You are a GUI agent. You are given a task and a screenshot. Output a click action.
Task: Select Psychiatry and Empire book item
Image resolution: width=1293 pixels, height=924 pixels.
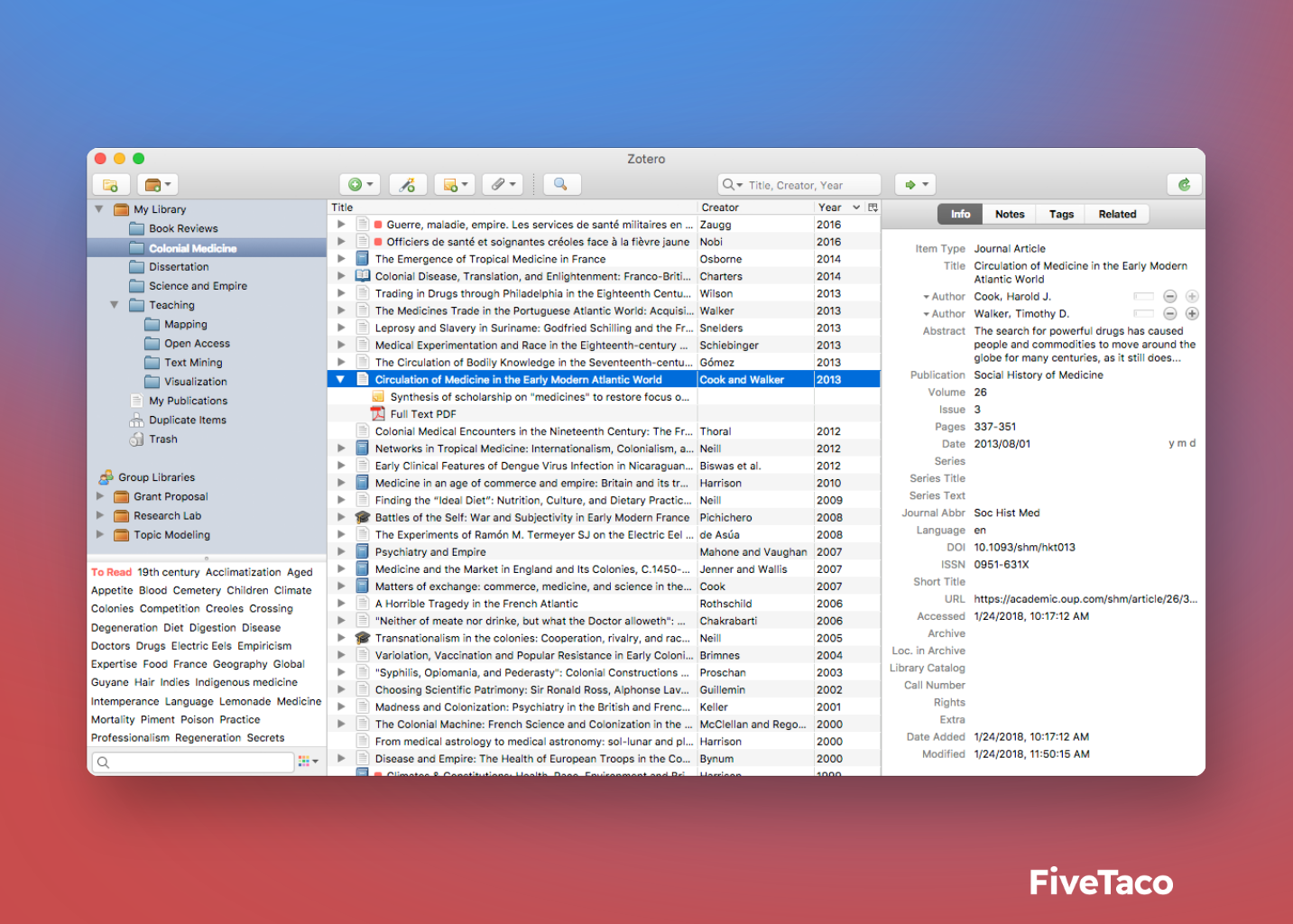604,552
